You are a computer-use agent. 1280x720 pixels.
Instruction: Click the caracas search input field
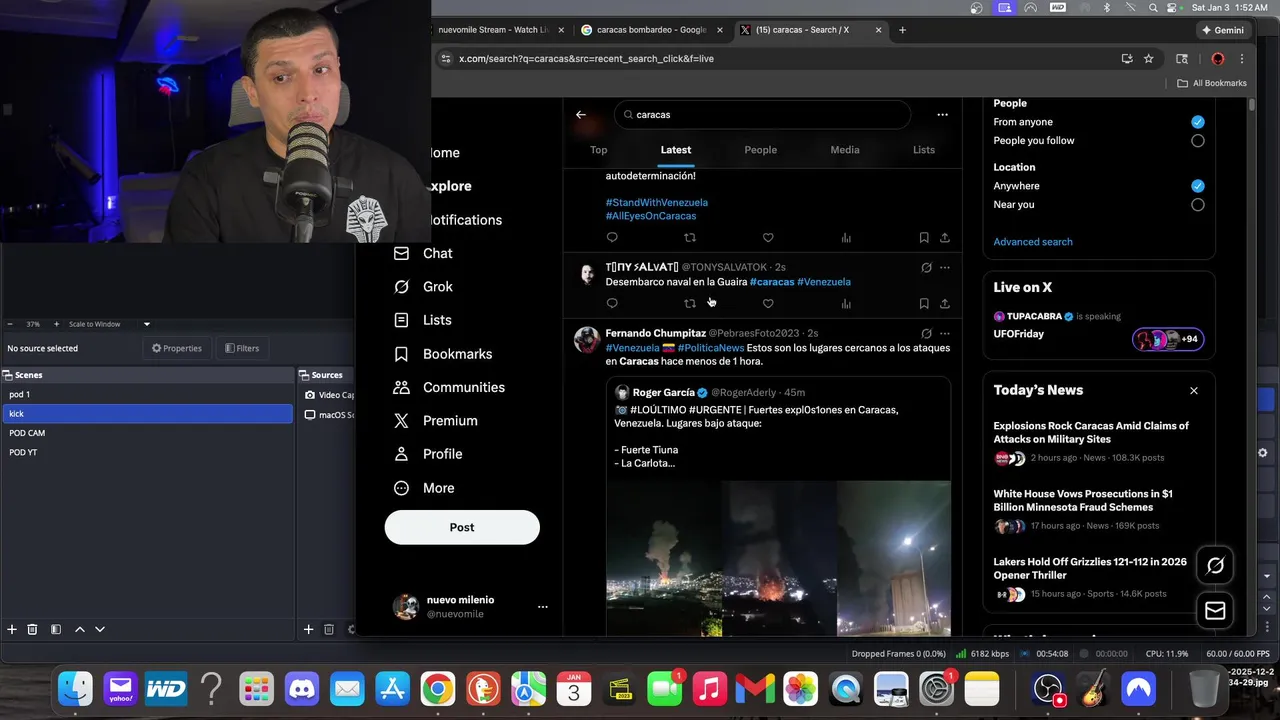click(762, 115)
